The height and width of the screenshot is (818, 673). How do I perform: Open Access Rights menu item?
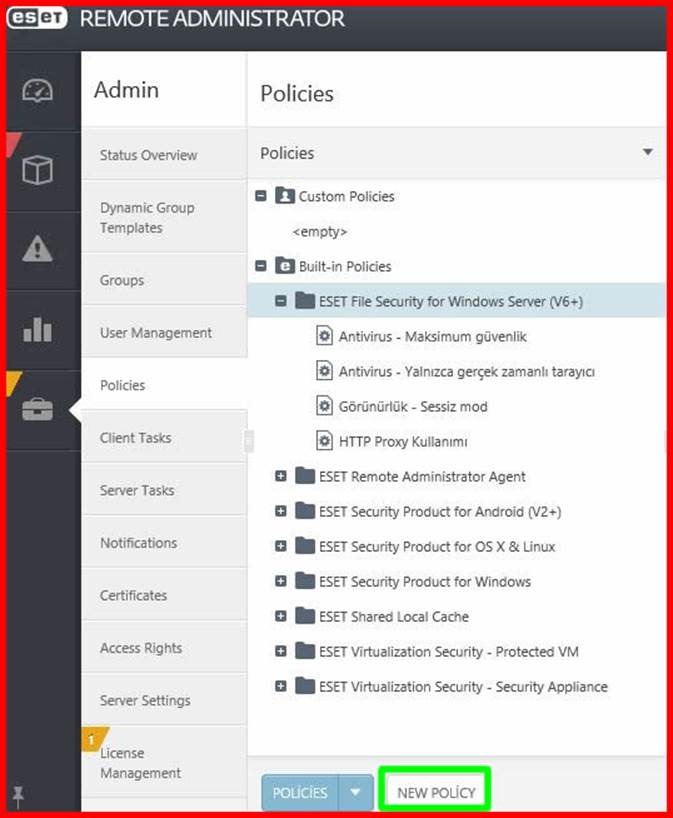(164, 648)
